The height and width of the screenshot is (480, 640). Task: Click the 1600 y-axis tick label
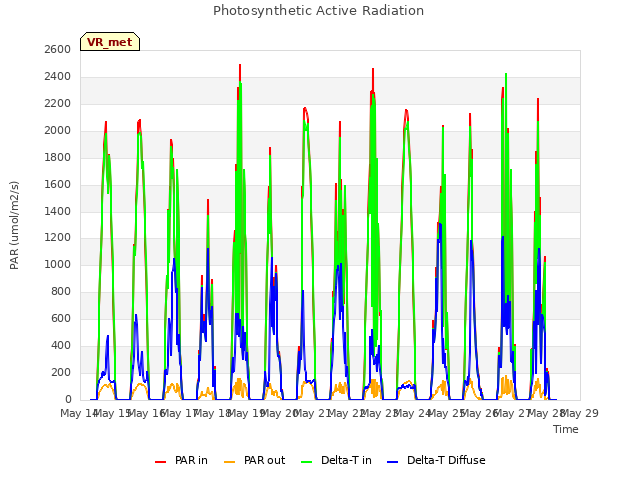(58, 184)
